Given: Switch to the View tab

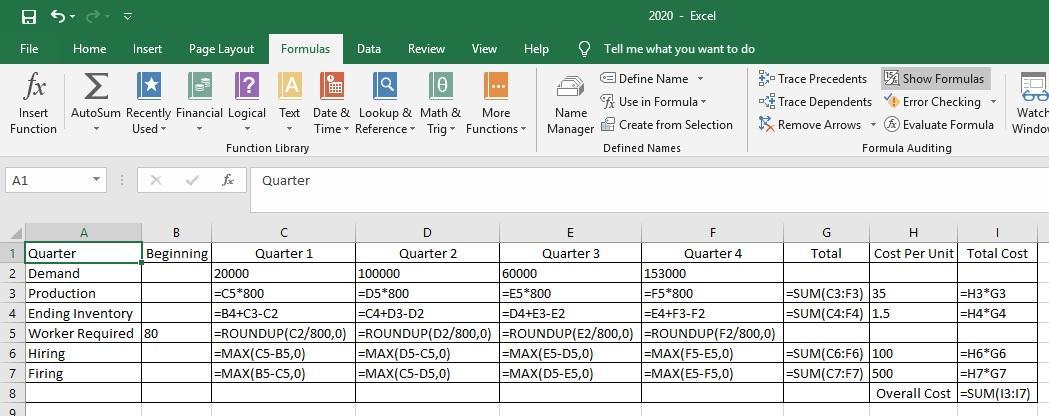Looking at the screenshot, I should click(x=484, y=49).
